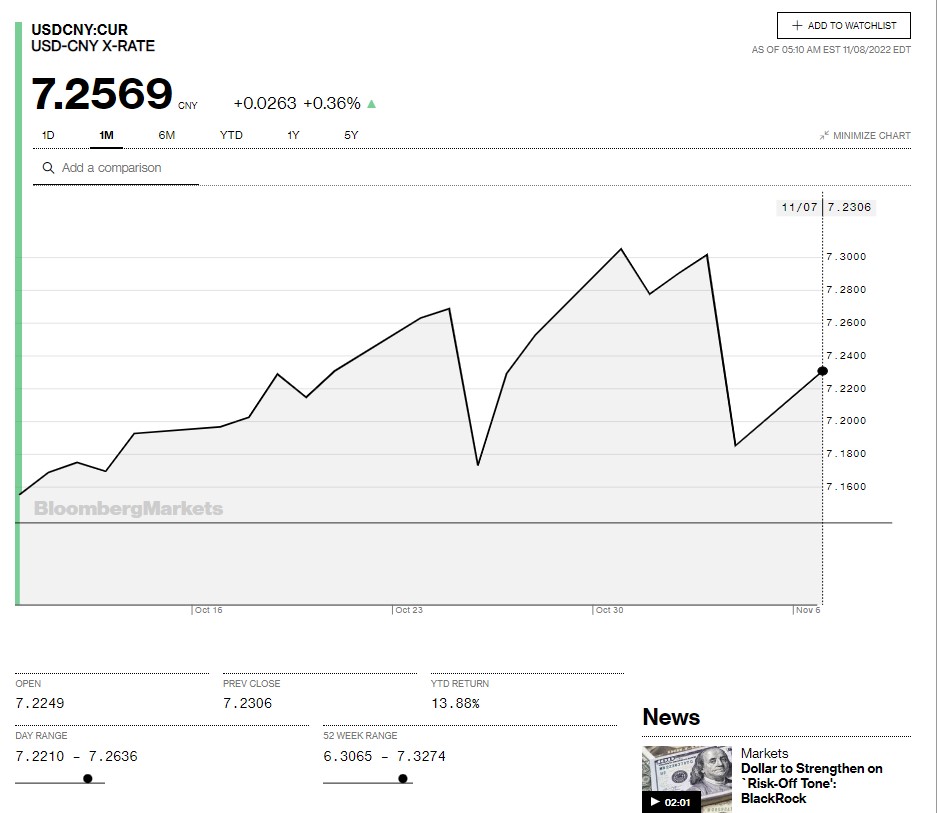The height and width of the screenshot is (813, 941).
Task: Focus the Add a comparison field
Action: (125, 168)
